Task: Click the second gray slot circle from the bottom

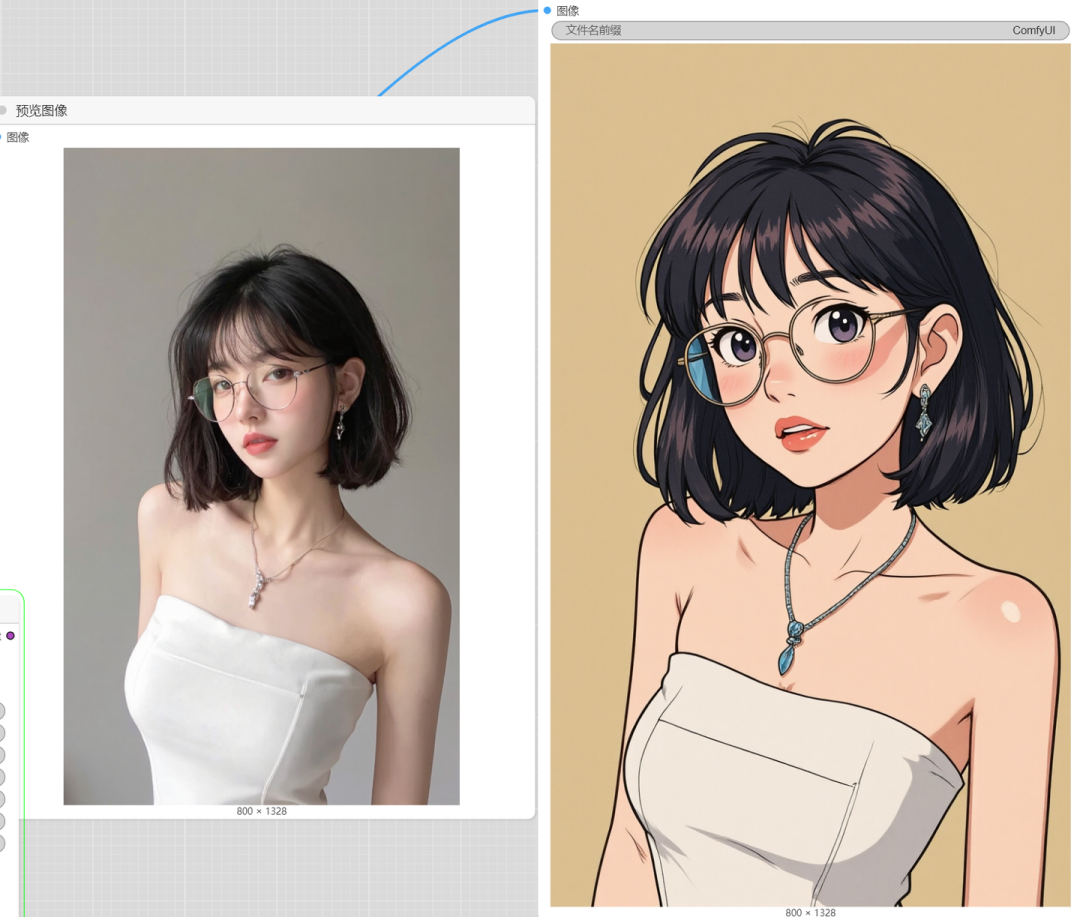Action: [1, 821]
